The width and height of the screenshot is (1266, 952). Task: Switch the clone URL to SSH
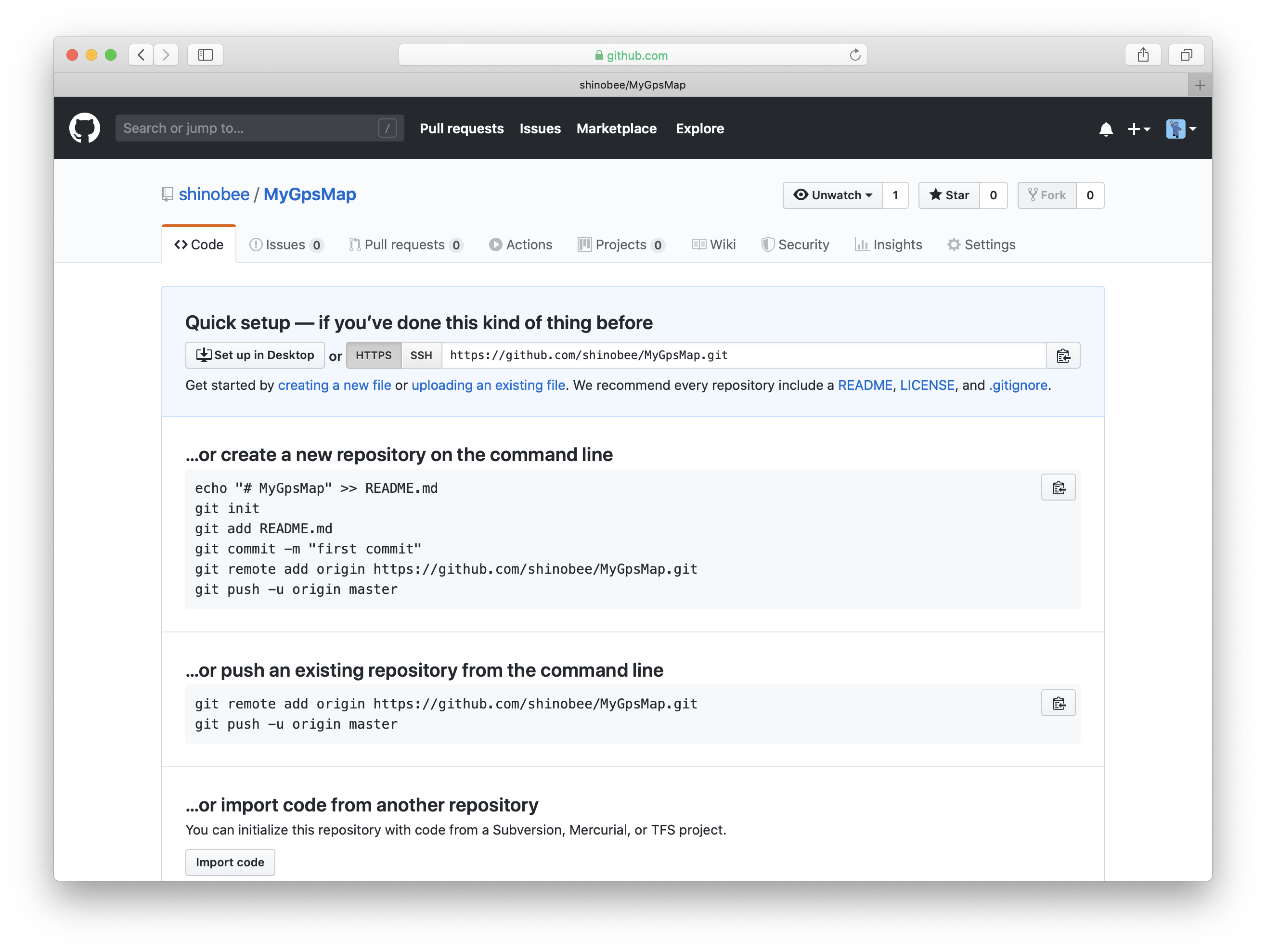tap(421, 355)
